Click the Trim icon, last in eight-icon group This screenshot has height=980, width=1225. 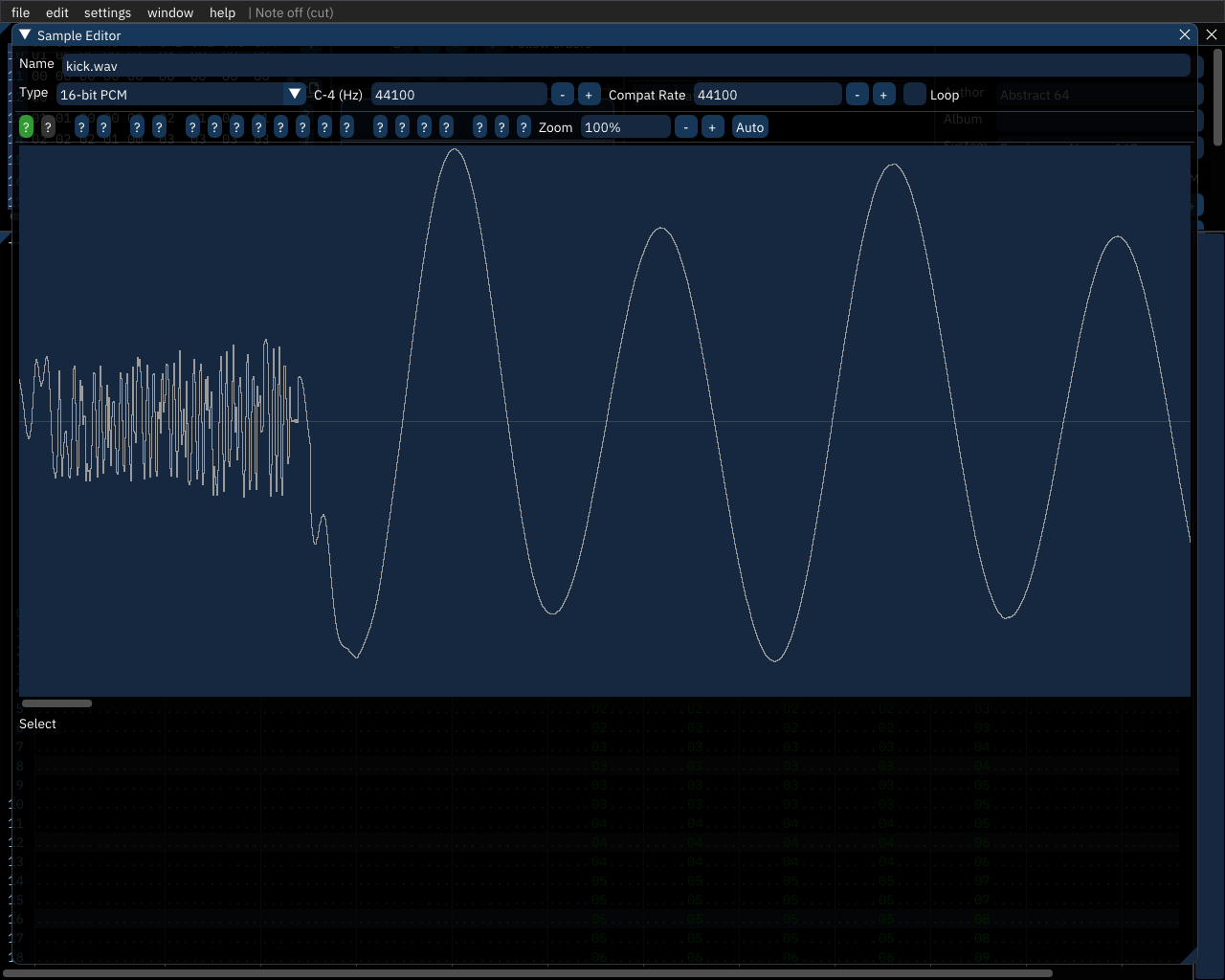pos(346,127)
